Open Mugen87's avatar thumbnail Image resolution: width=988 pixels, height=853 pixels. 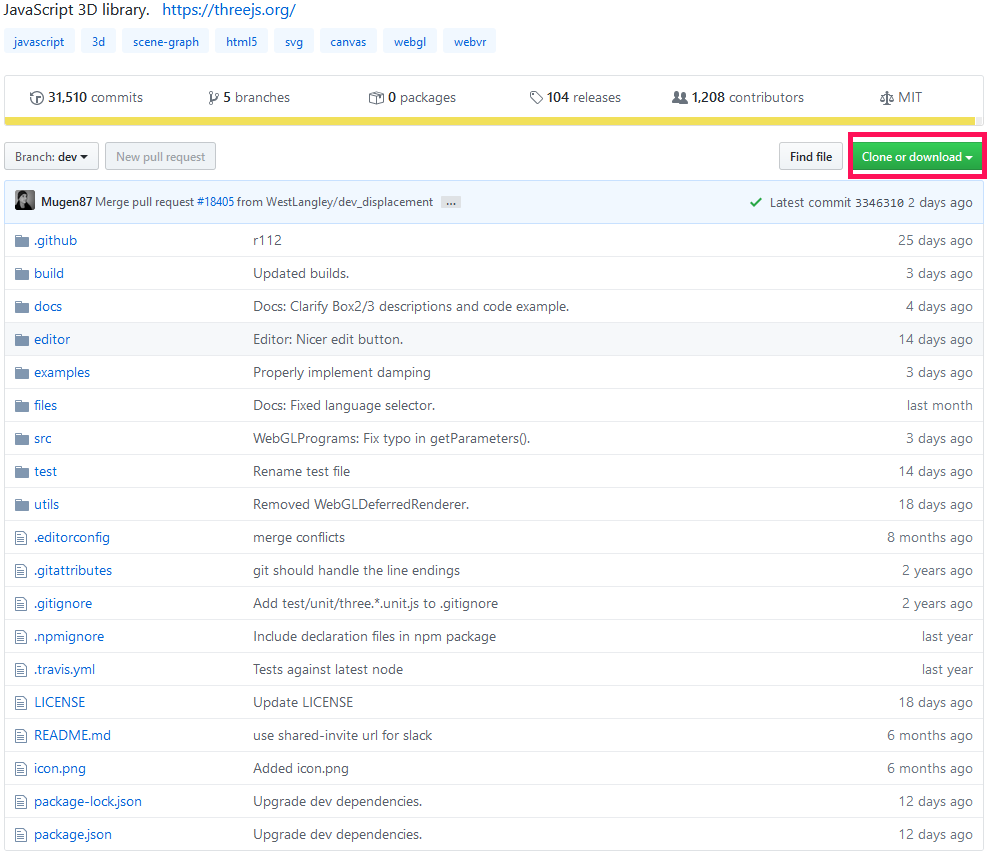point(25,200)
